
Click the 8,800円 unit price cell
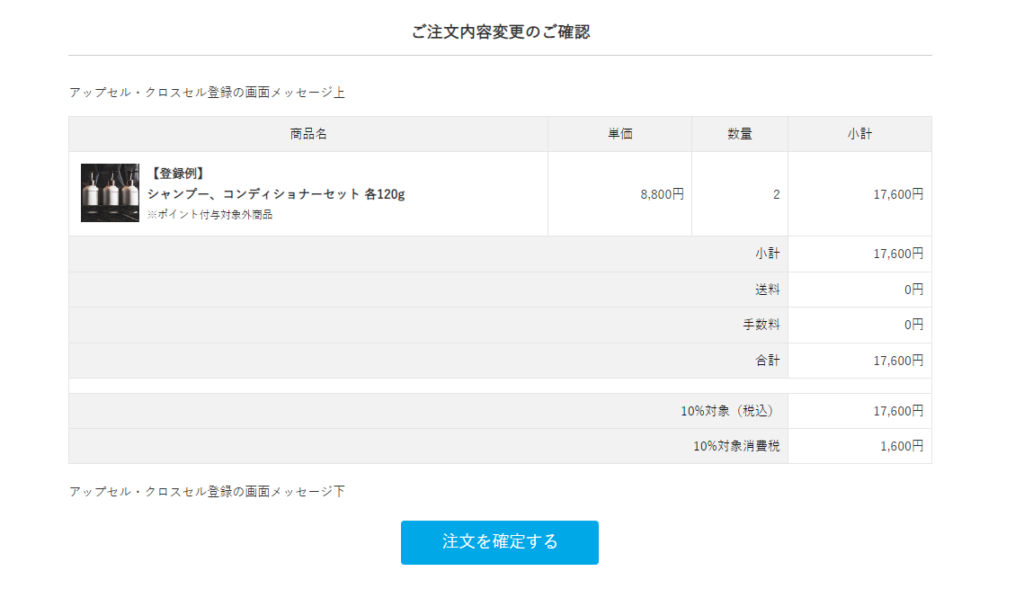pos(662,194)
